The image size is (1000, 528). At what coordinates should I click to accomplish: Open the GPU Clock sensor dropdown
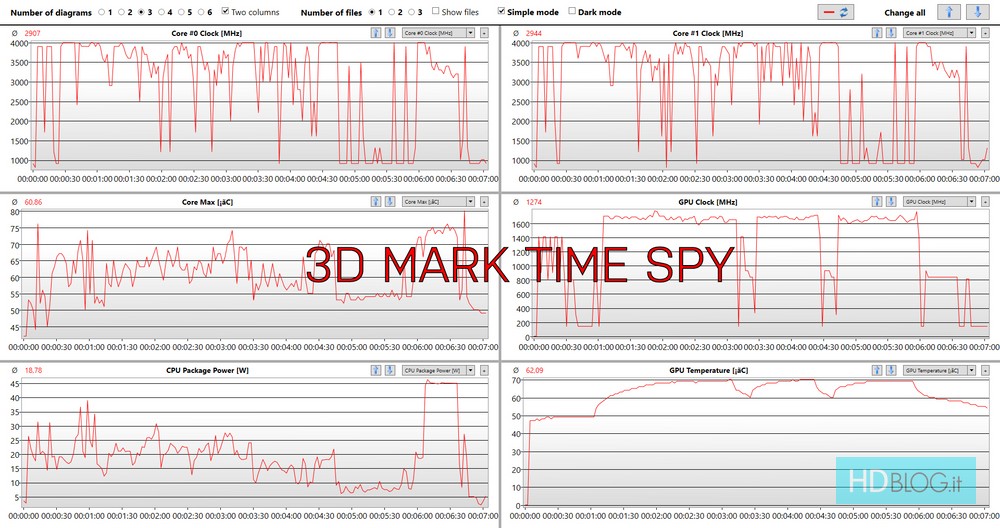click(938, 201)
